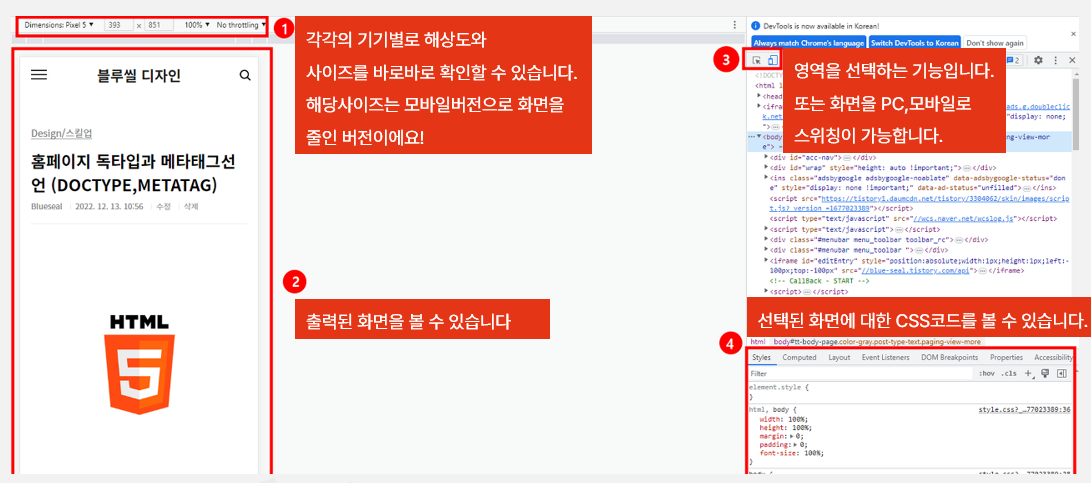Click the rendering emulation paintbrush icon

(x=1045, y=374)
